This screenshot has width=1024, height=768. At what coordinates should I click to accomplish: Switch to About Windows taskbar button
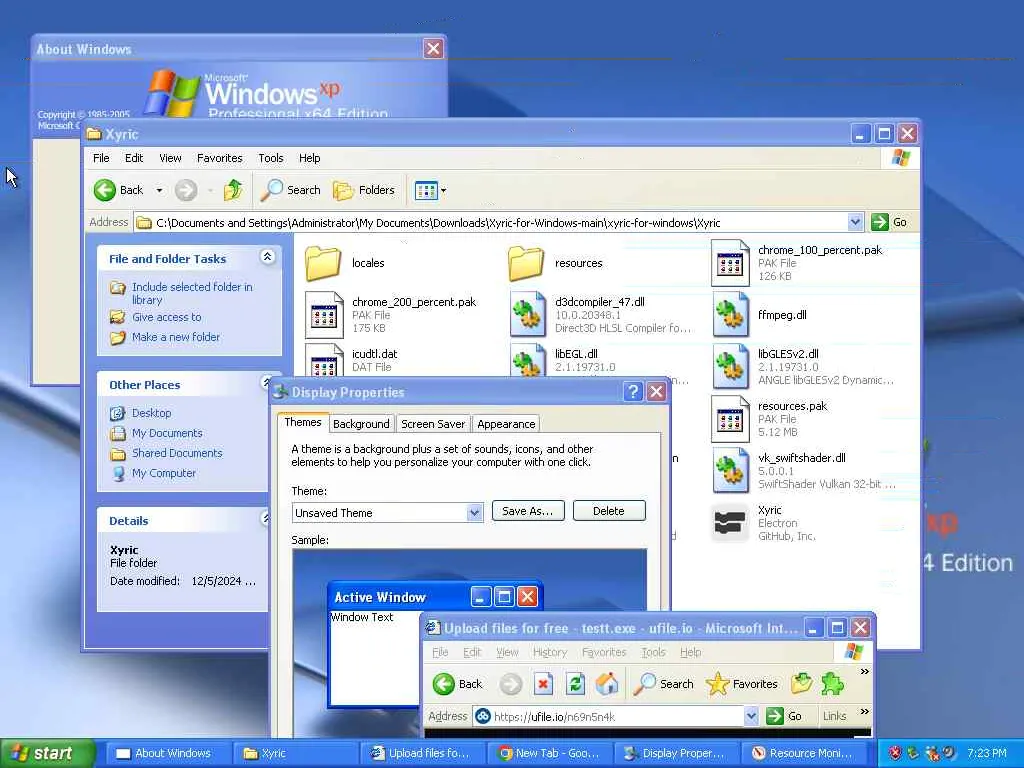tap(168, 754)
